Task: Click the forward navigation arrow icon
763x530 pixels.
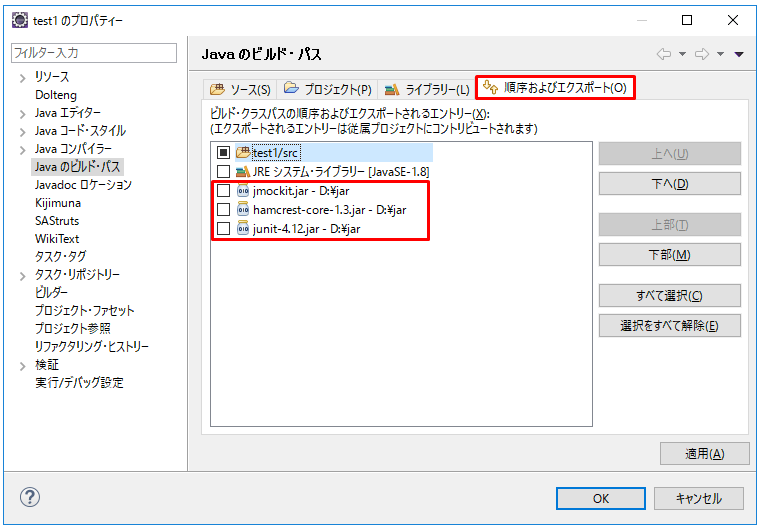Action: pyautogui.click(x=702, y=54)
